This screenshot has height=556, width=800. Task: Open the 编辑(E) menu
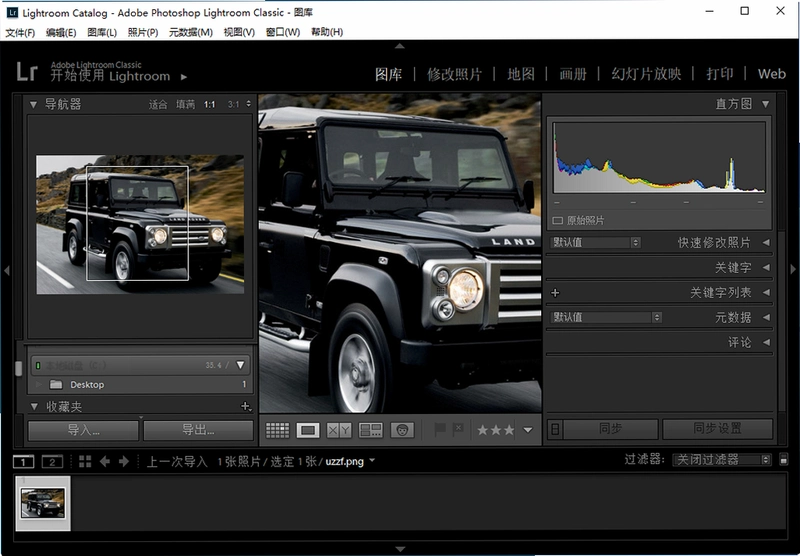tap(61, 32)
